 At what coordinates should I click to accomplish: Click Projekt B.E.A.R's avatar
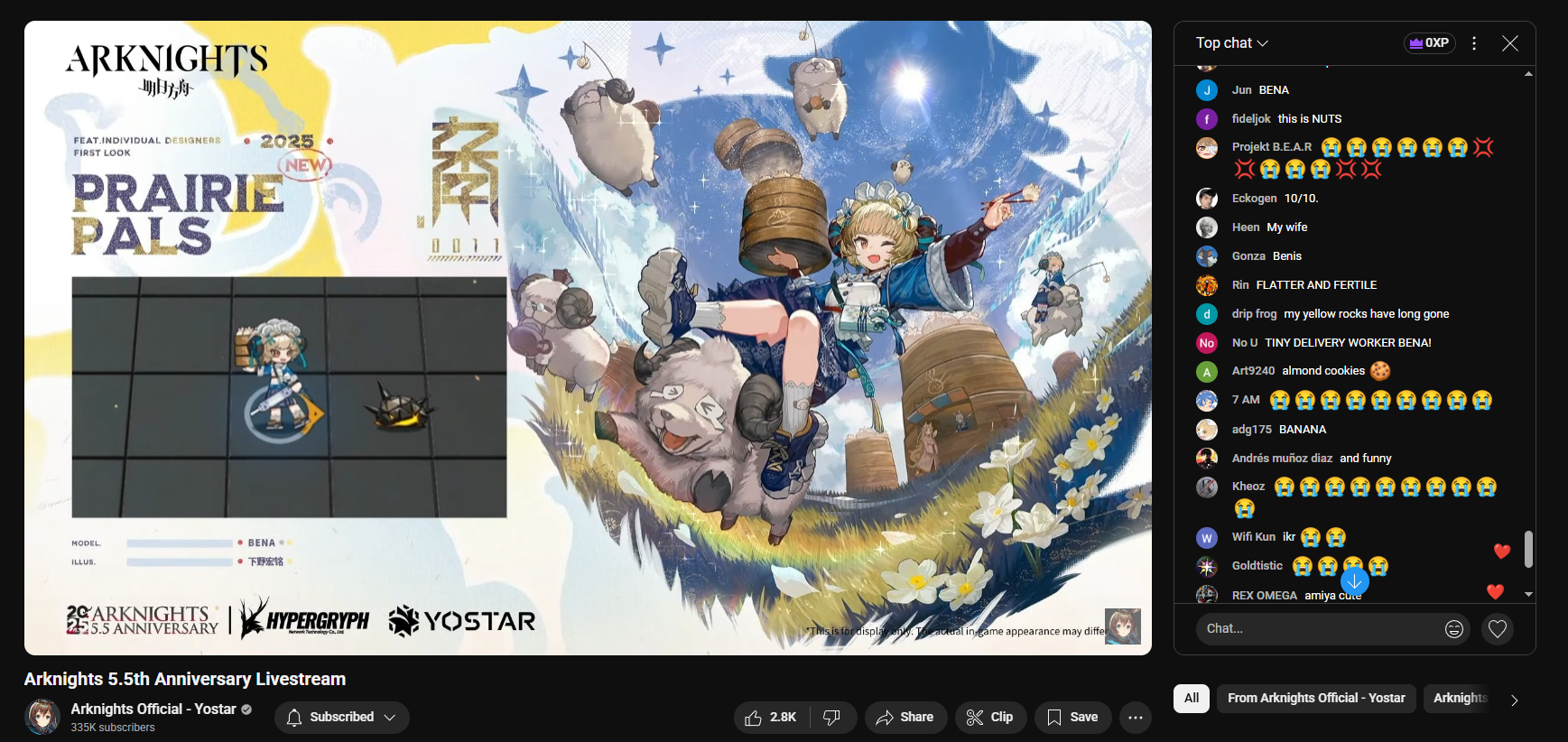click(x=1207, y=148)
